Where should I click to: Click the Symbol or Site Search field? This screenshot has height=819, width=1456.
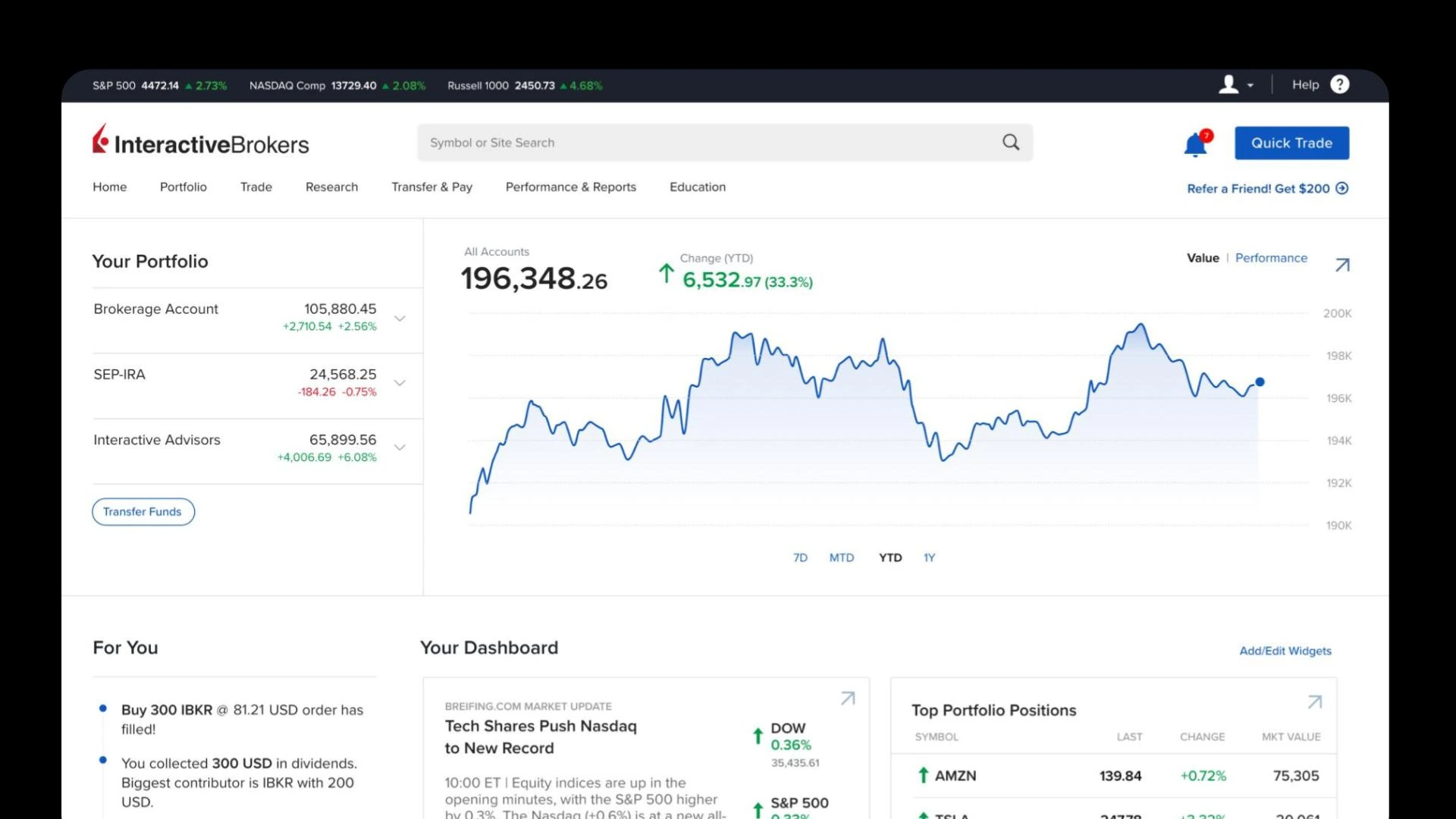(x=705, y=143)
